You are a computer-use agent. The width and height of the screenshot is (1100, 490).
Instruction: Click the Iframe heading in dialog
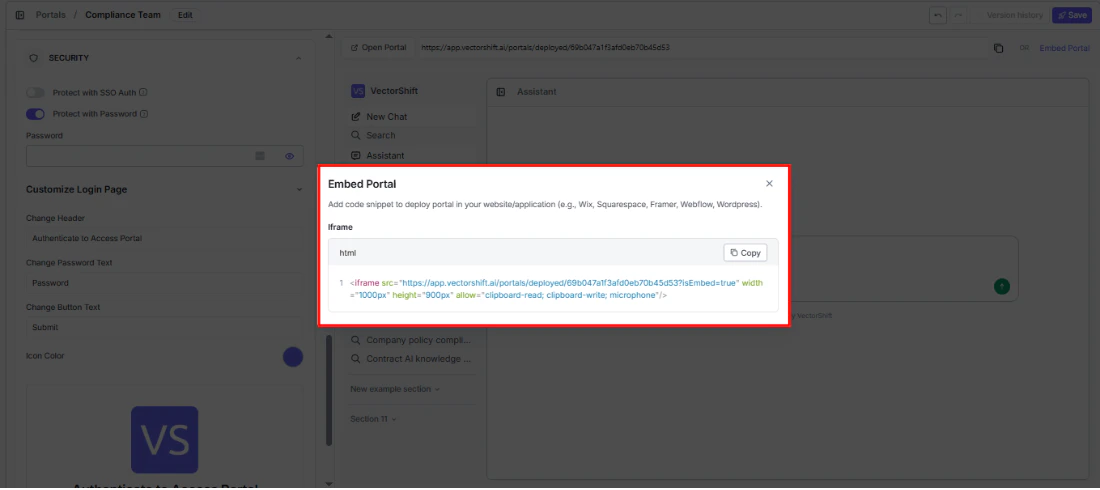coord(340,227)
